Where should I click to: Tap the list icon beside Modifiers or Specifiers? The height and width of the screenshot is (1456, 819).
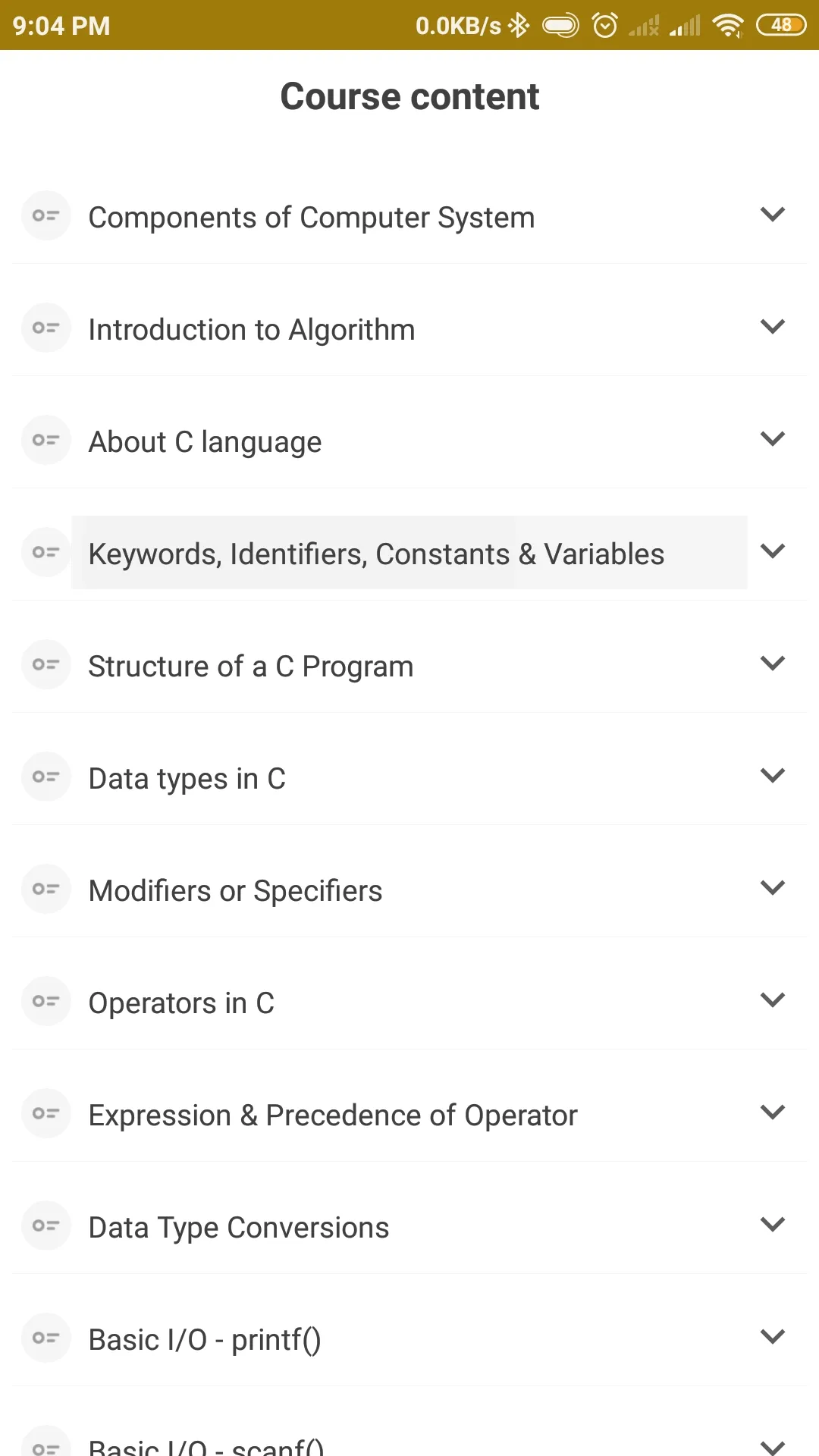point(45,889)
